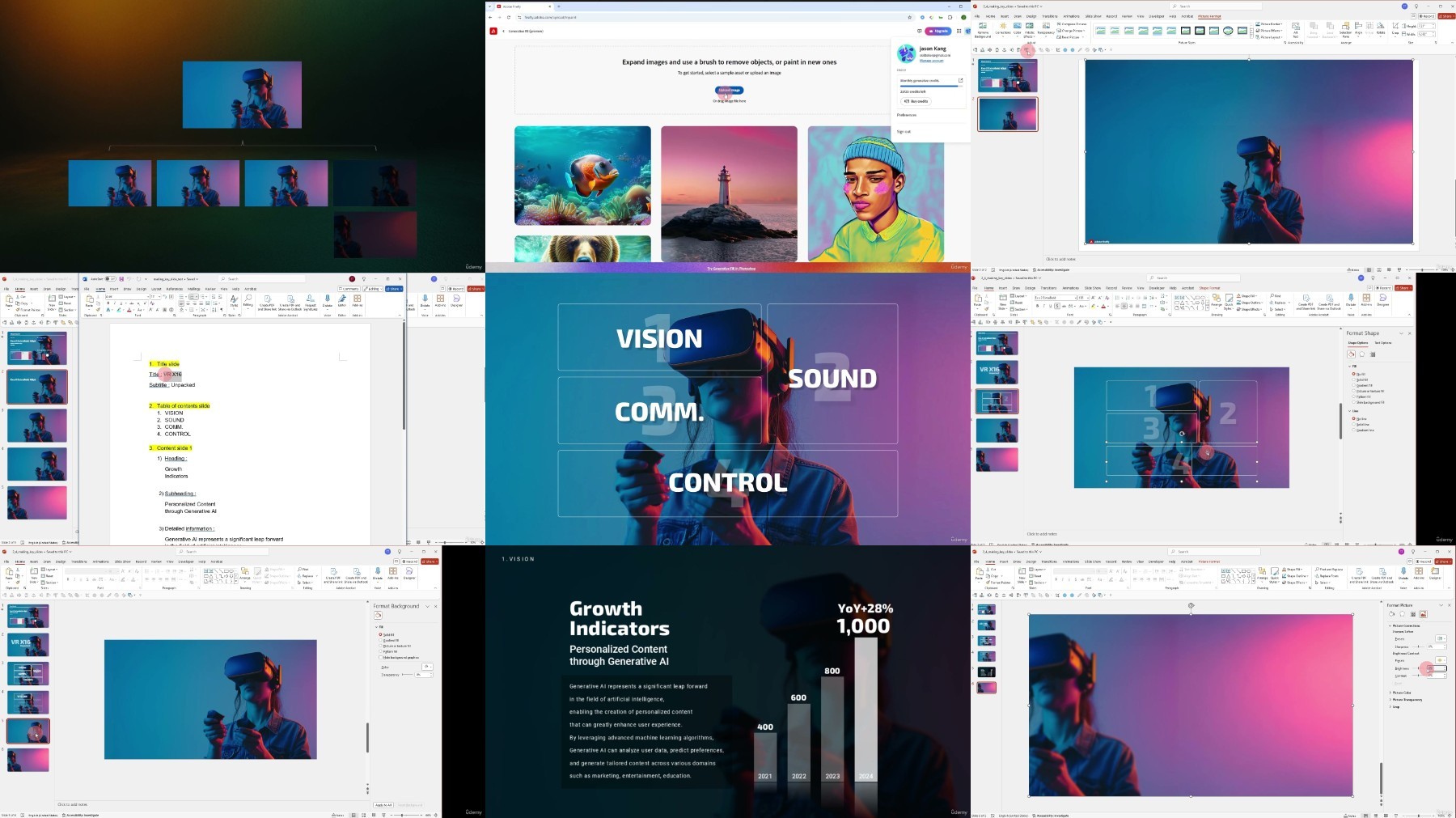Click the Upload image button in Firefly
The height and width of the screenshot is (818, 1456).
[x=729, y=90]
